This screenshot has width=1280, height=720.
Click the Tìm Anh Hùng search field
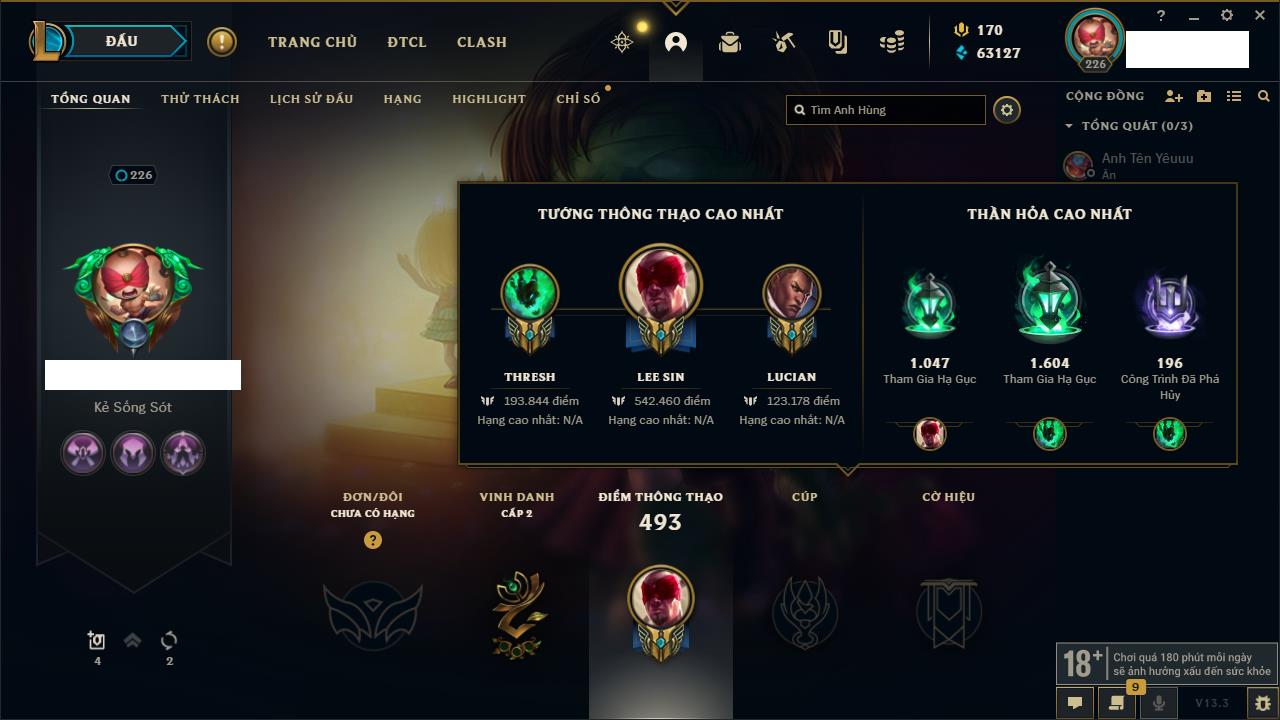[x=886, y=110]
